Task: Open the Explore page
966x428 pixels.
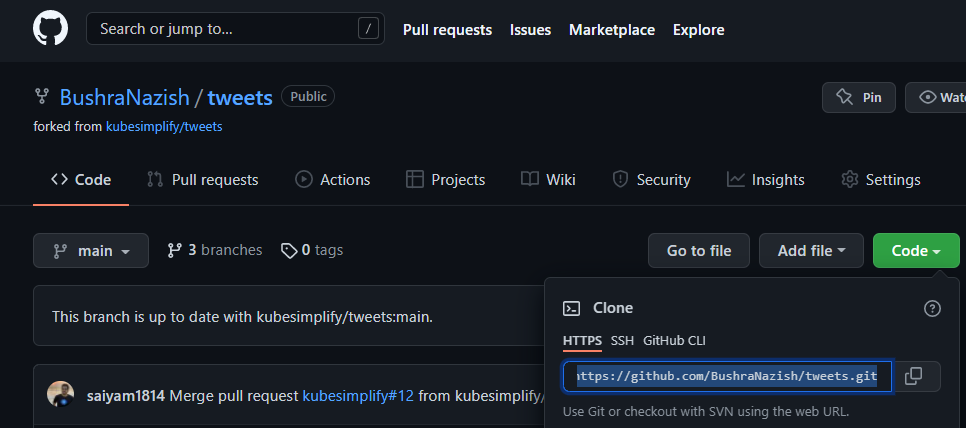Action: coord(699,30)
